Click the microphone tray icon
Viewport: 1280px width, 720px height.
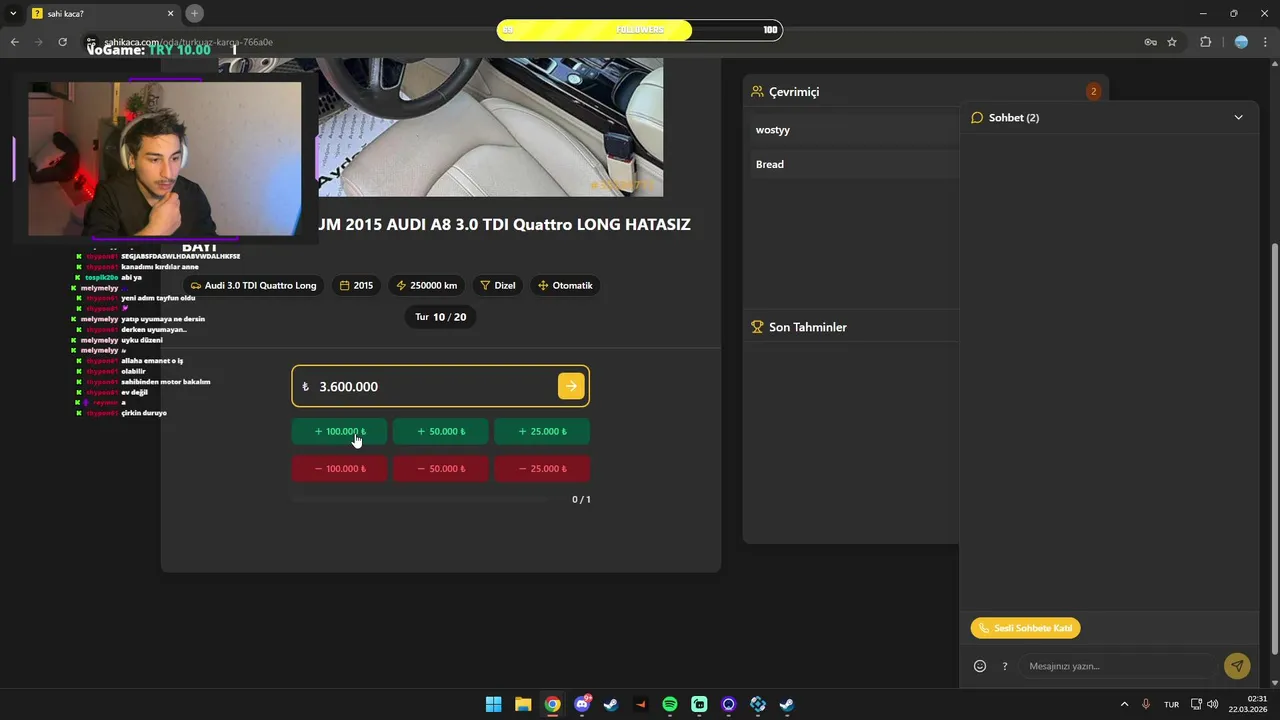coord(1146,704)
